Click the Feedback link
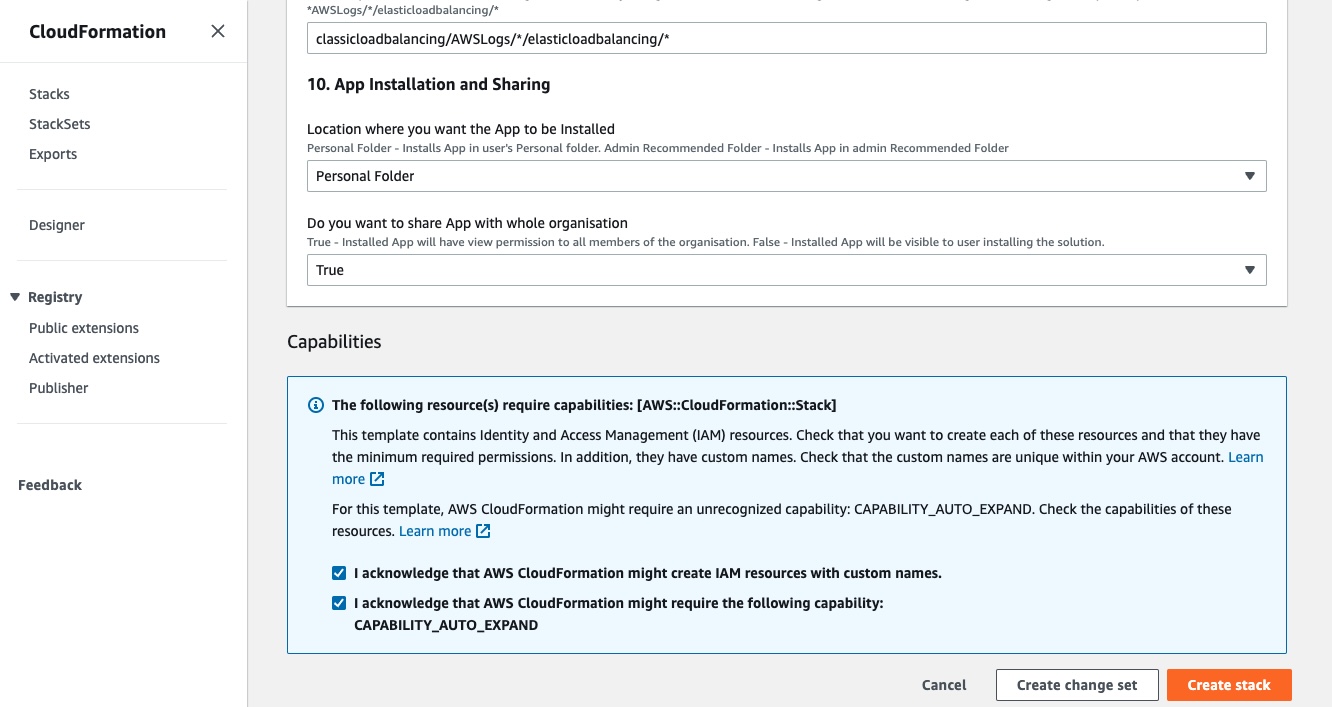Viewport: 1332px width, 707px height. (48, 485)
